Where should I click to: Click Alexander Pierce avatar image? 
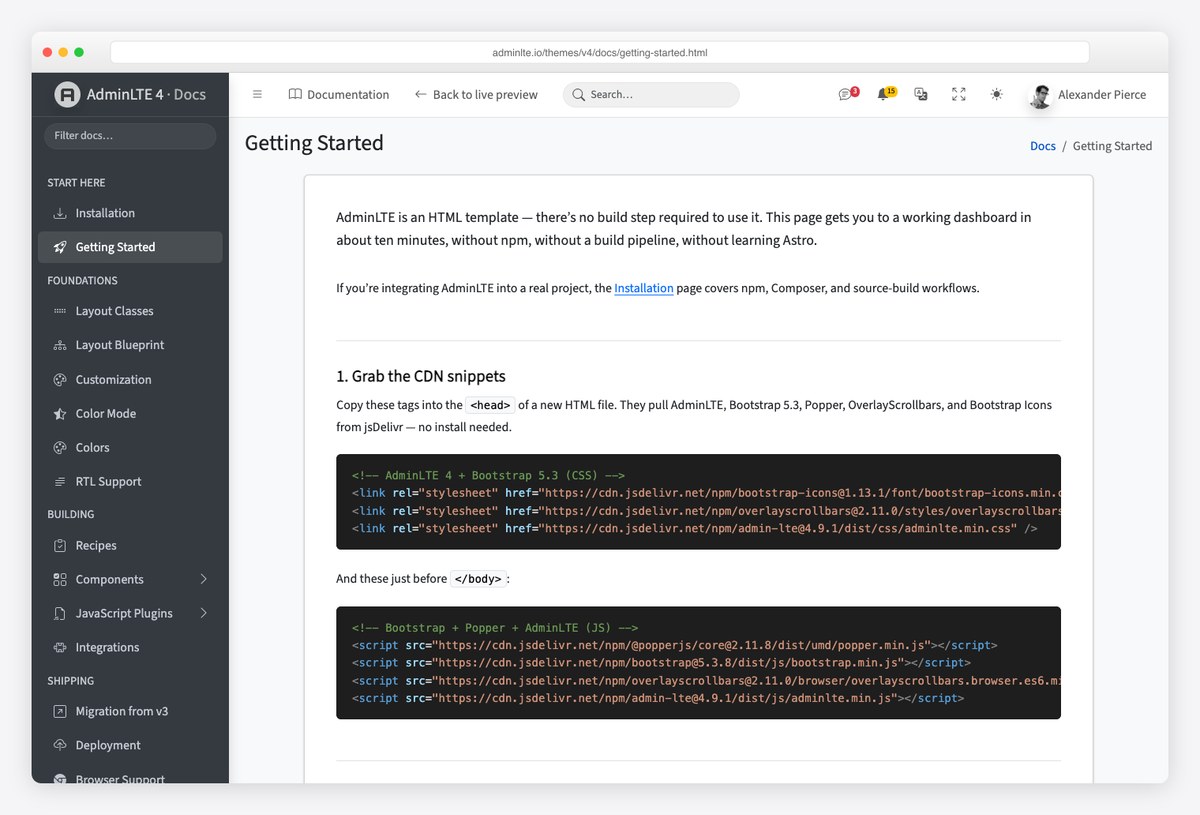coord(1040,96)
